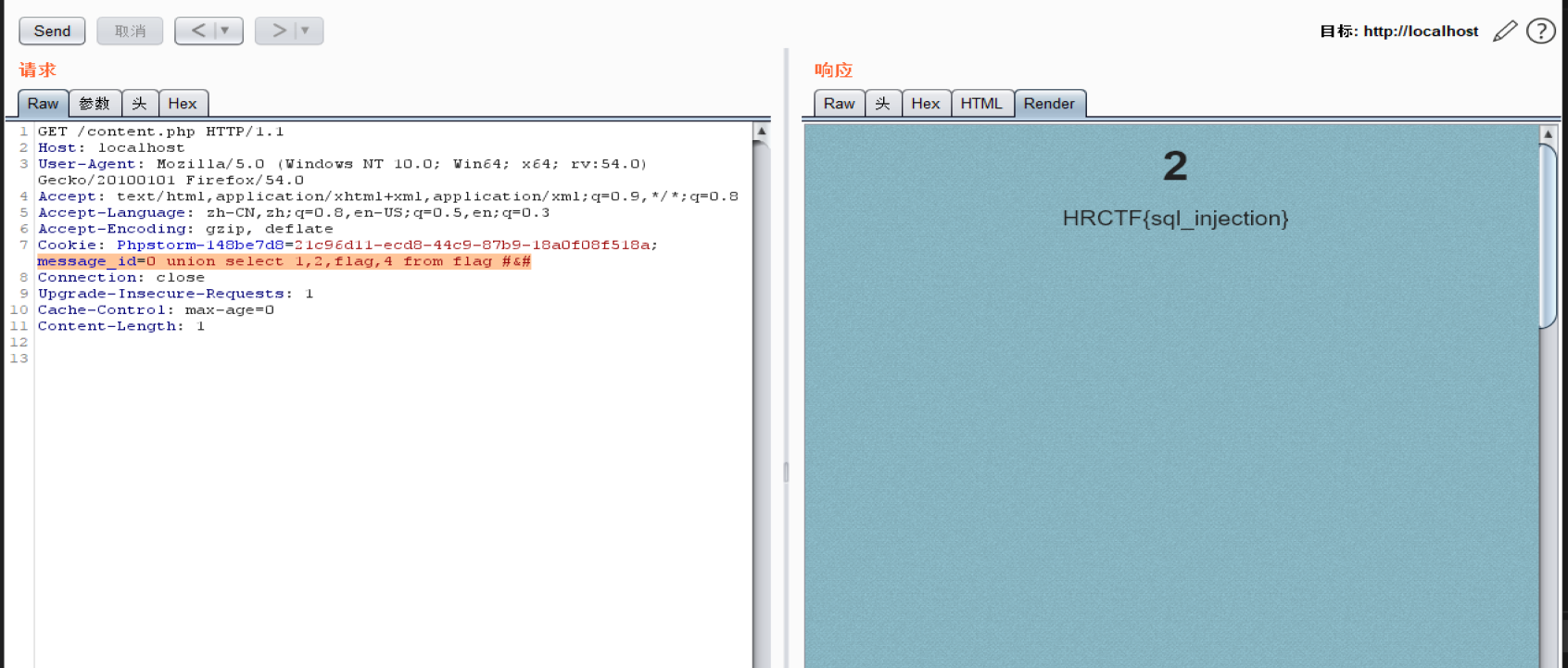Image resolution: width=1568 pixels, height=668 pixels.
Task: Click the response pane scrollbar thumb
Action: (1548, 236)
